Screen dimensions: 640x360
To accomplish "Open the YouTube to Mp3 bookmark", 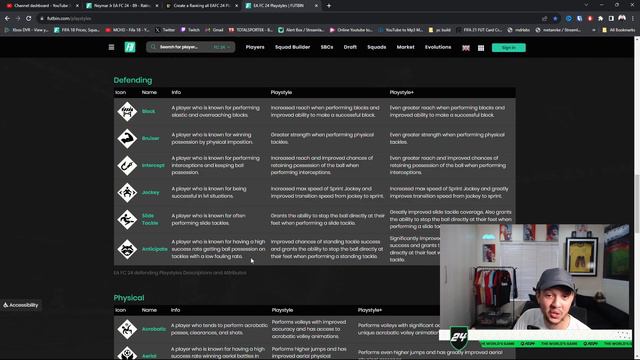I will (x=401, y=30).
